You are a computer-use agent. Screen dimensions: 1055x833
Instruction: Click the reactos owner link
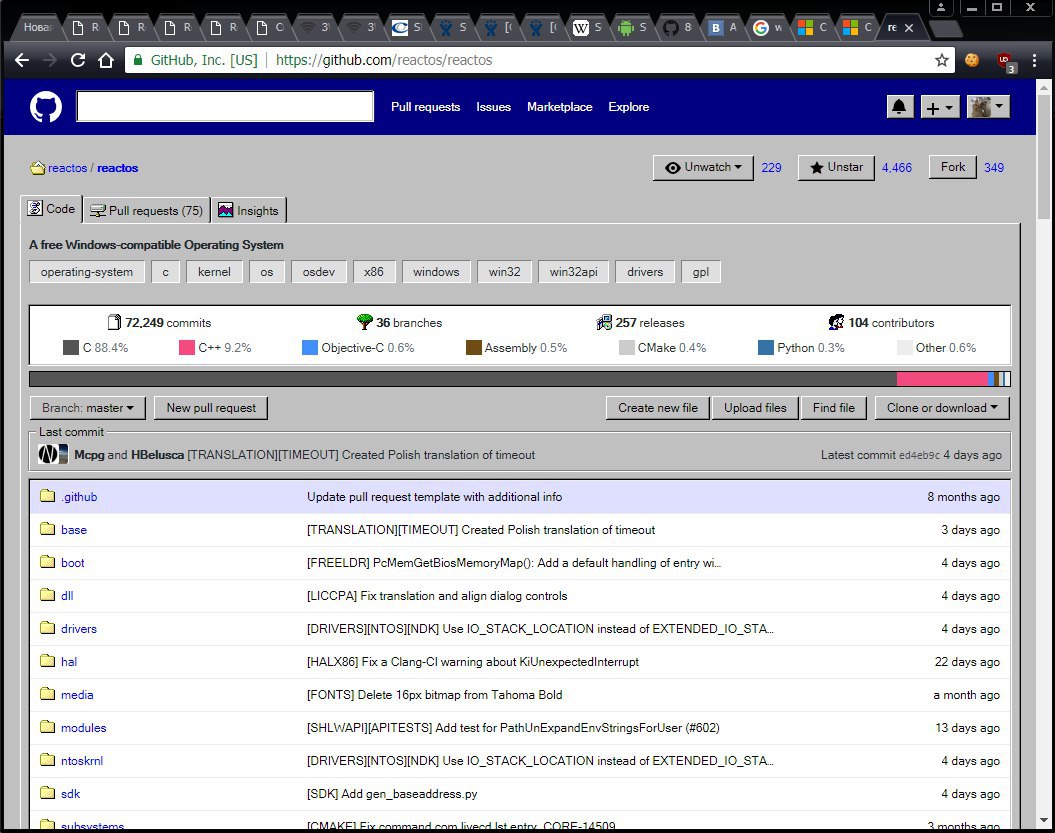(67, 168)
